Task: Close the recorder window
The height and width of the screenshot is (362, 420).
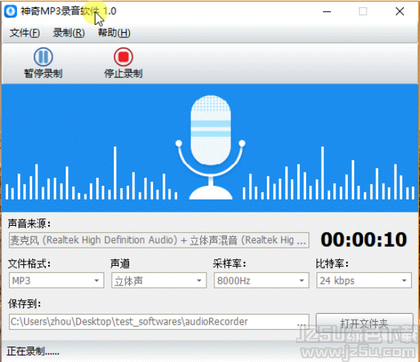Action: (x=400, y=11)
